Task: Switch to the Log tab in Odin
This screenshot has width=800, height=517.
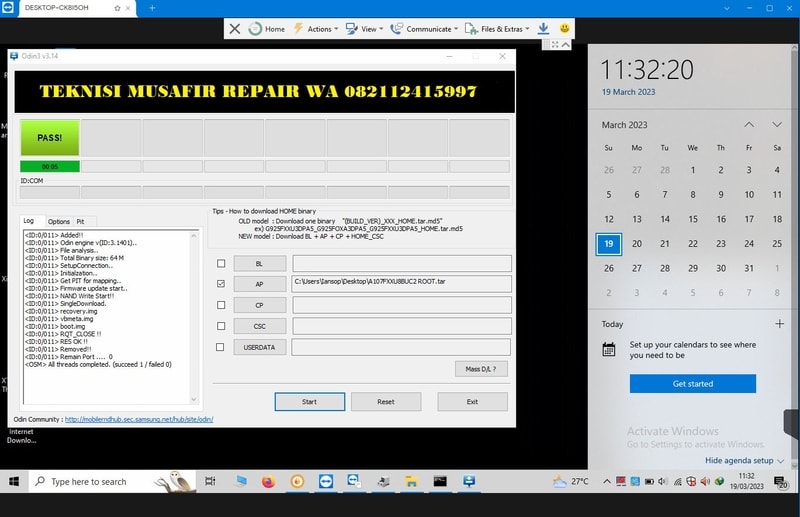Action: point(29,221)
